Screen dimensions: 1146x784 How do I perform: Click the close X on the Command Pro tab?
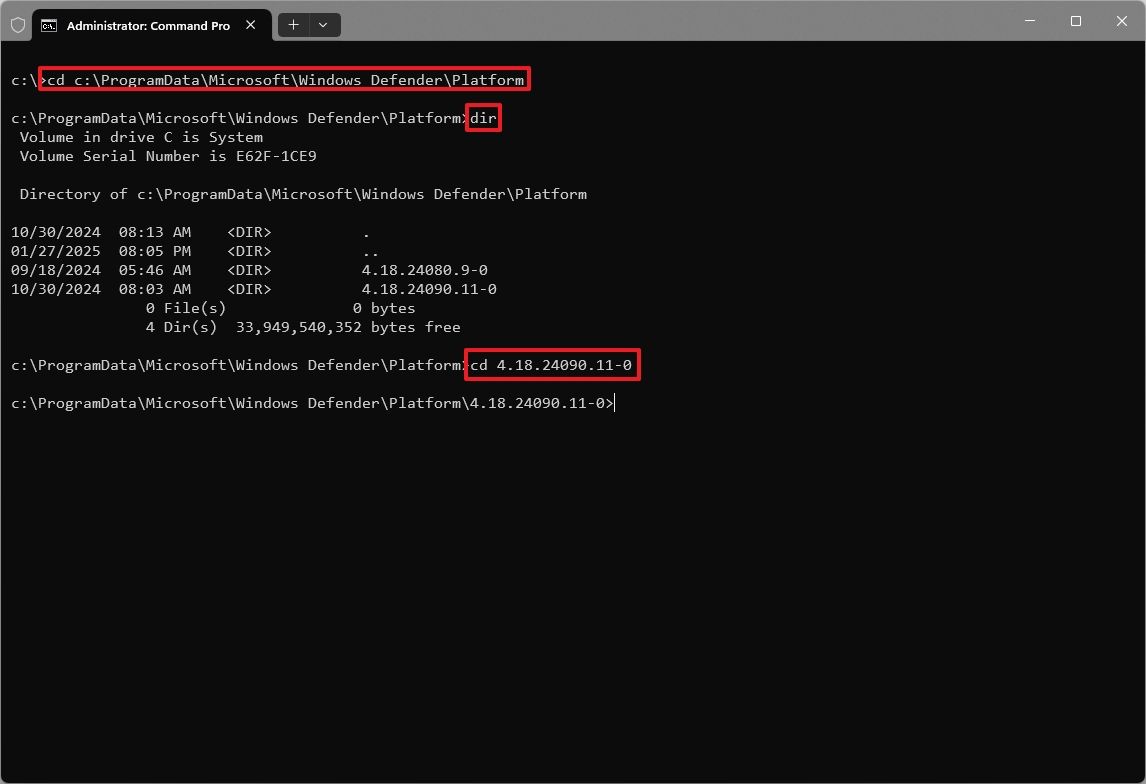(250, 25)
